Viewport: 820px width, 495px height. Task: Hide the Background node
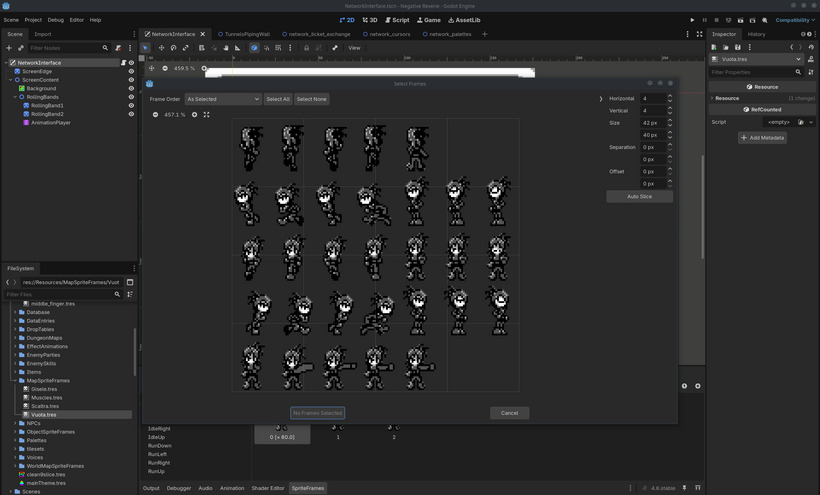tap(131, 88)
